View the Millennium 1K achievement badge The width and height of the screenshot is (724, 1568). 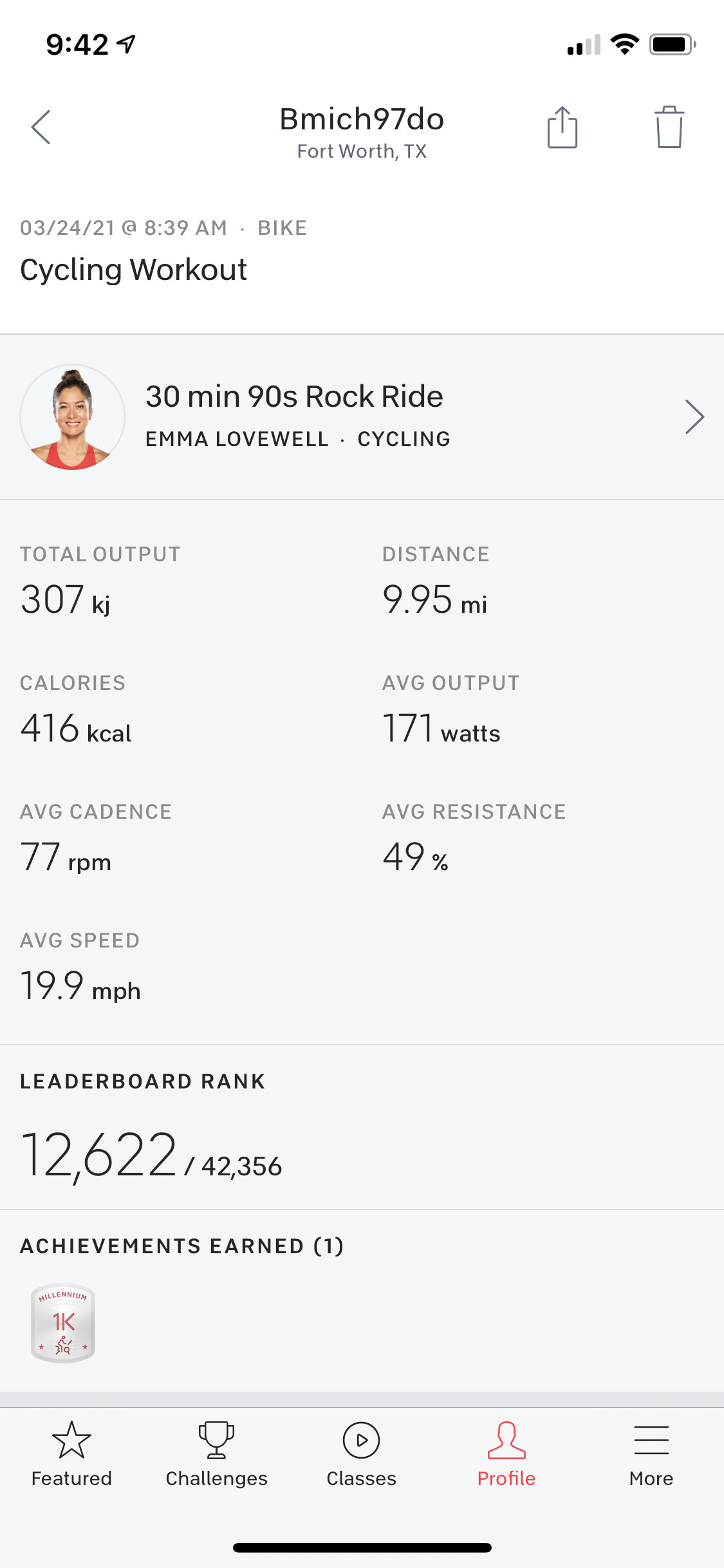coord(63,1323)
